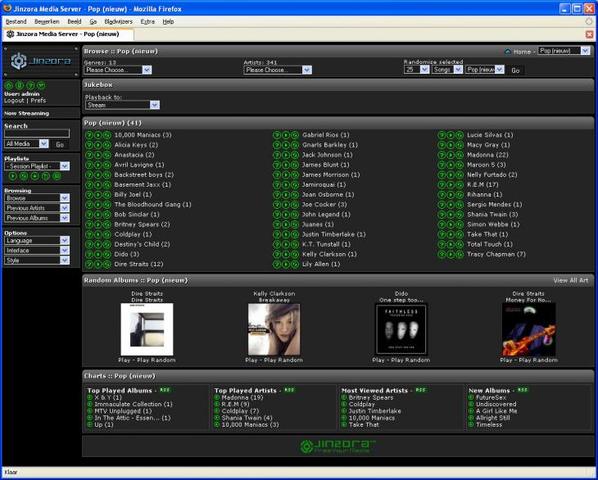Screen dimensions: 598x480
Task: Click the play icon beside Rihanna (1)
Action: pos(451,195)
